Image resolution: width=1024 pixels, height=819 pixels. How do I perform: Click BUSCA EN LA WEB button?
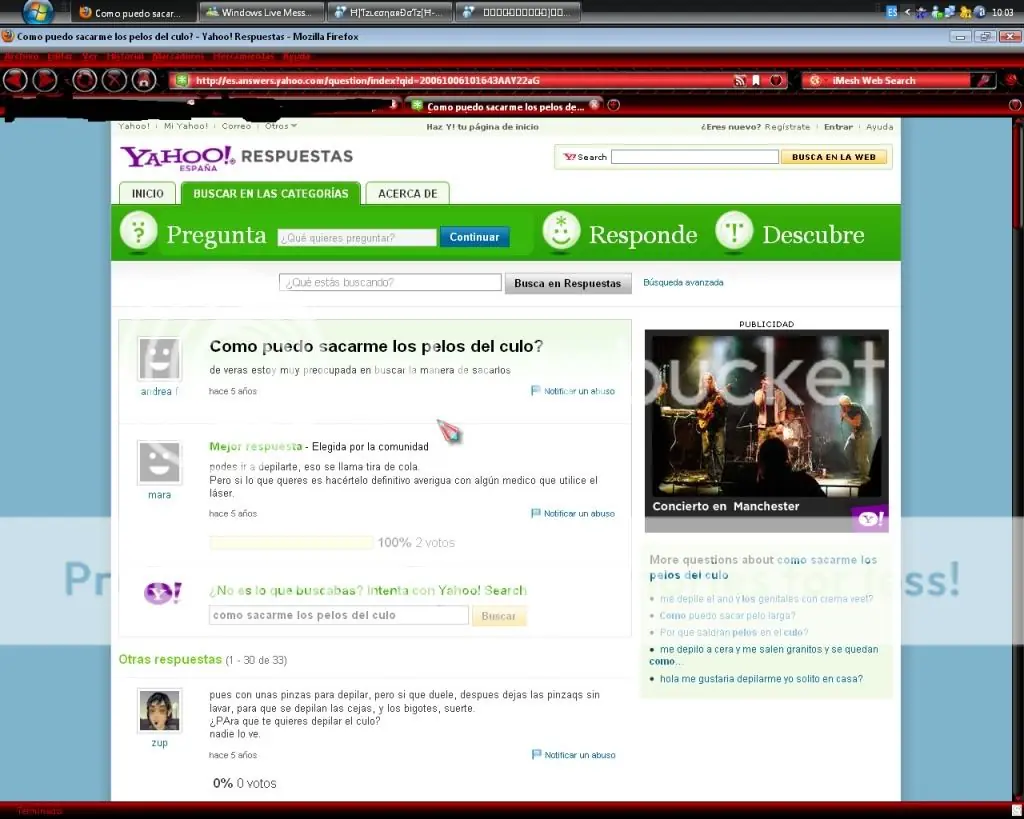(833, 157)
